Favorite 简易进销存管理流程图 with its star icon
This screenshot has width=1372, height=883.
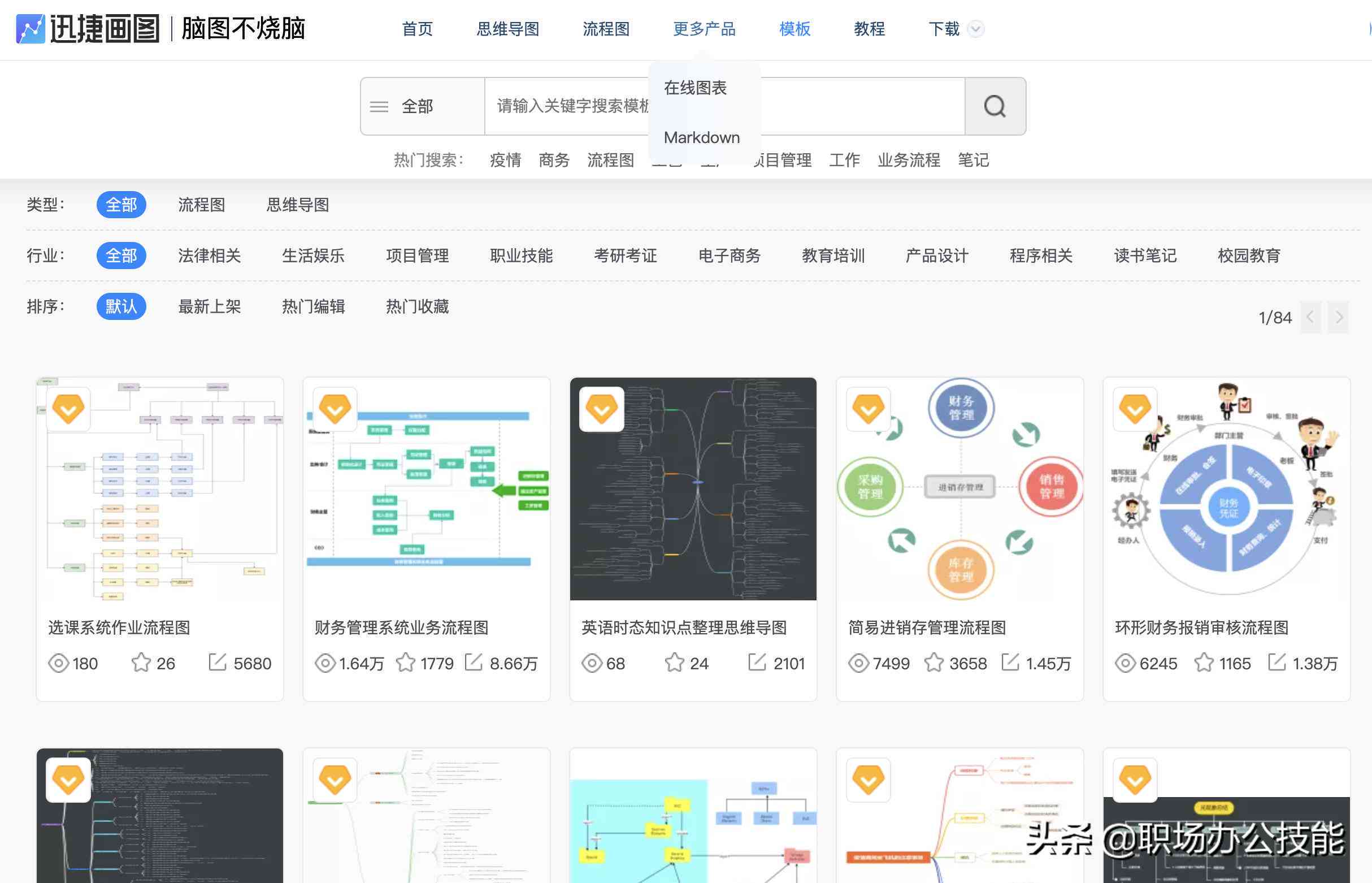click(934, 663)
